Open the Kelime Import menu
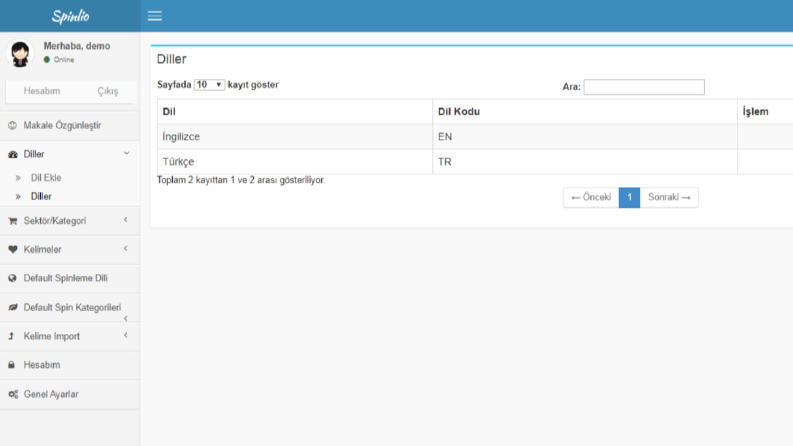Screen dimensions: 793x446 click(x=52, y=336)
